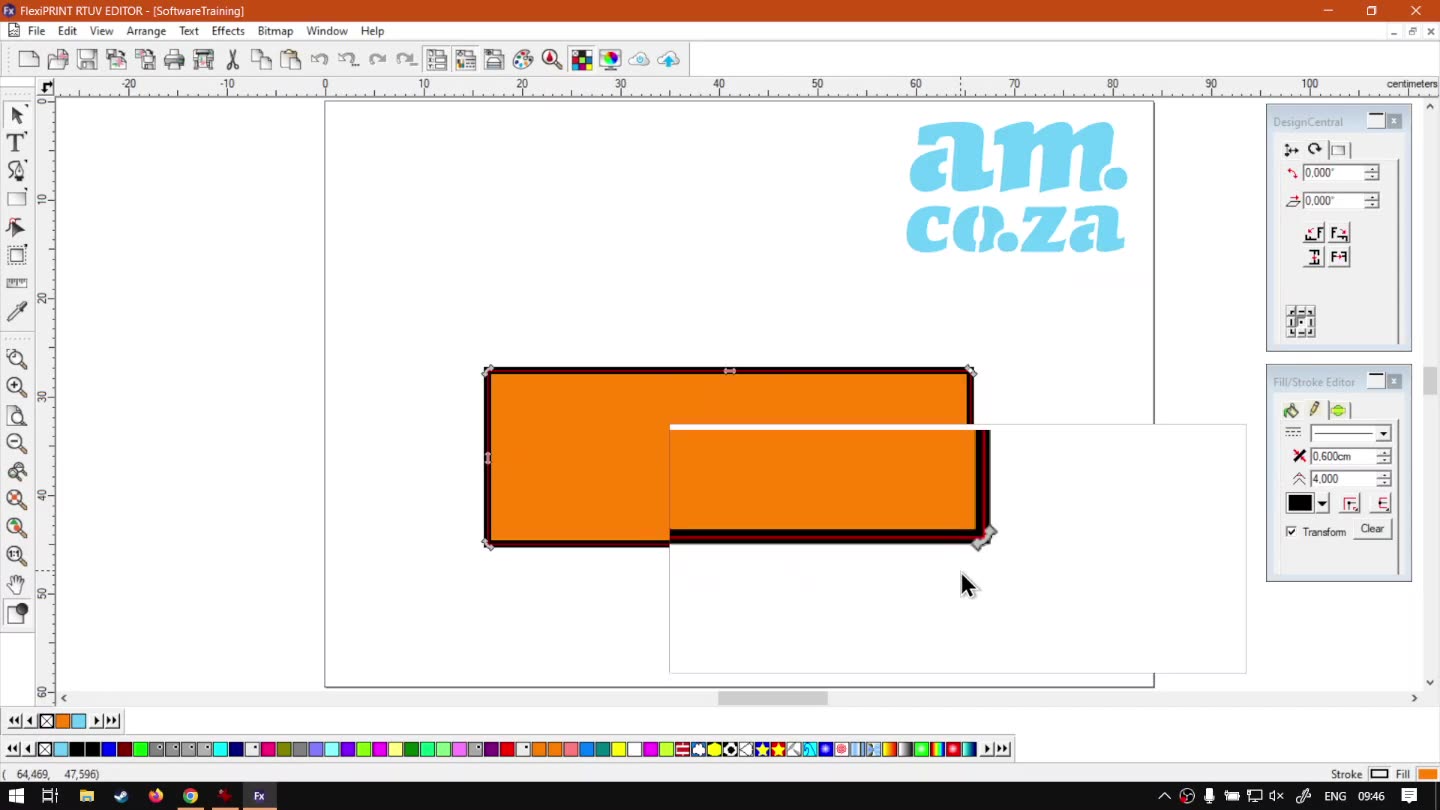Screen dimensions: 1440x810
Task: Select the Text tool in the toolbox
Action: [16, 143]
